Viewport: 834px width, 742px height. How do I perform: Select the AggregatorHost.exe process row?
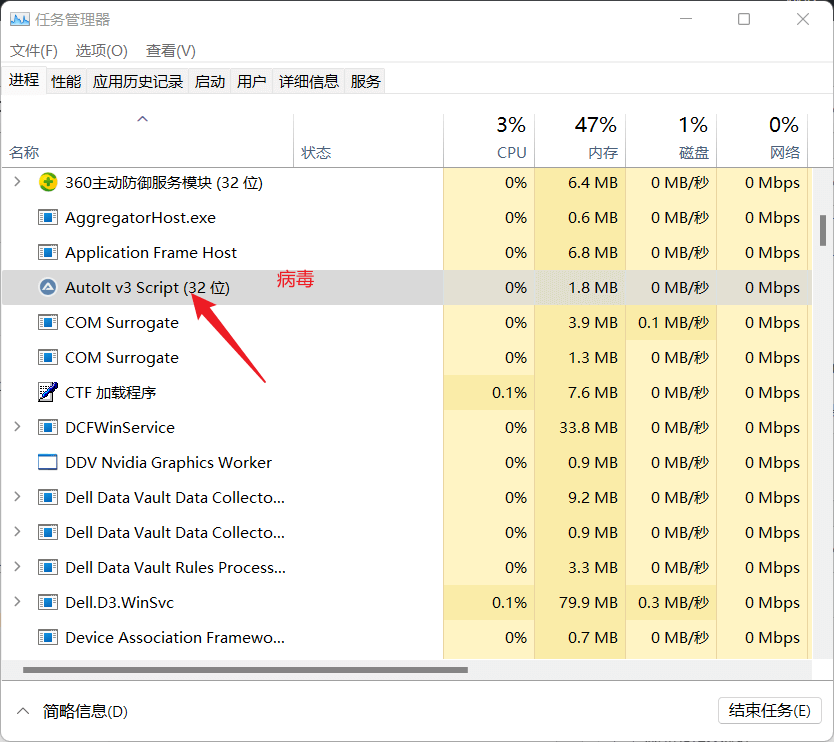tap(407, 218)
